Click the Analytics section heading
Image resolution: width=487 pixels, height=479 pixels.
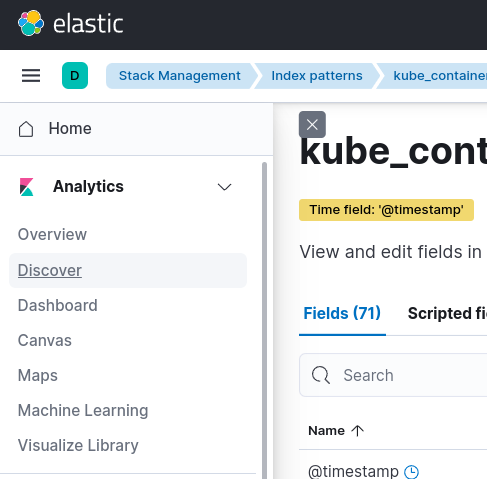88,186
